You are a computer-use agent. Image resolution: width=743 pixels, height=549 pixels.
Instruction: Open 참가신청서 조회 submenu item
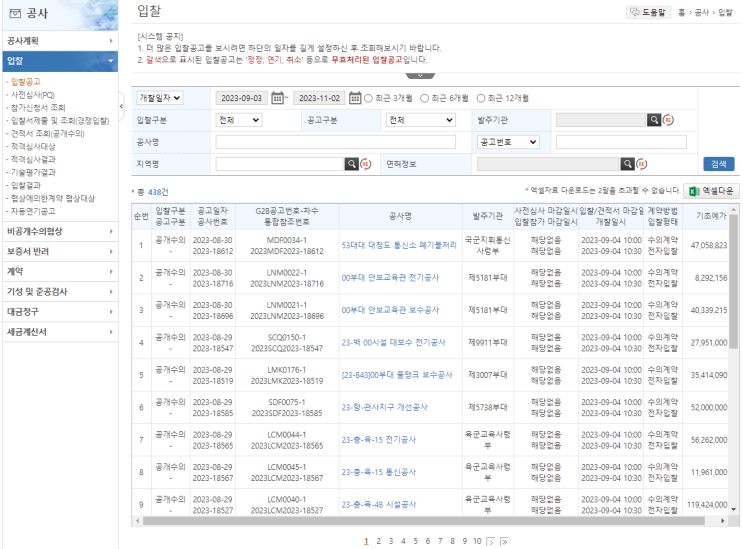coord(38,108)
